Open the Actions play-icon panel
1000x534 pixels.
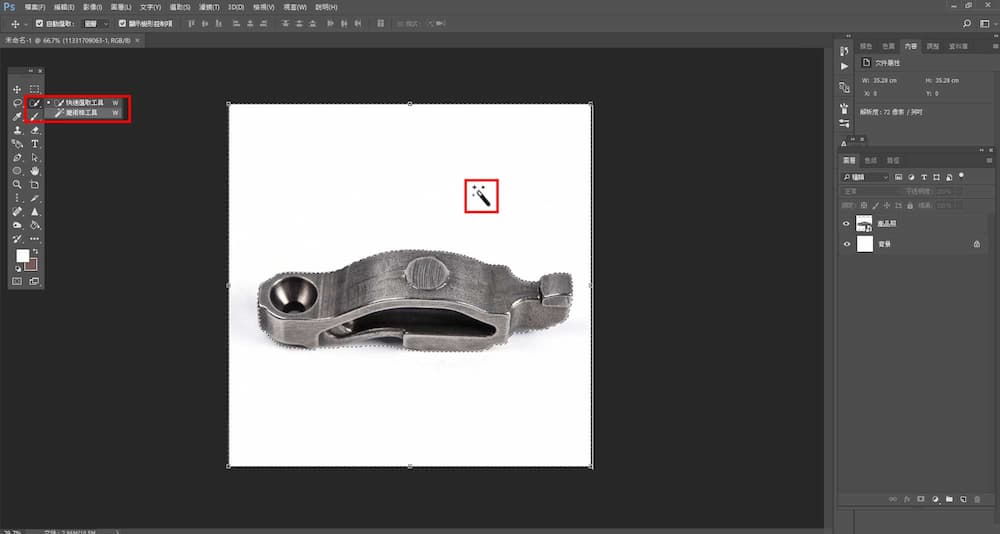[x=844, y=66]
